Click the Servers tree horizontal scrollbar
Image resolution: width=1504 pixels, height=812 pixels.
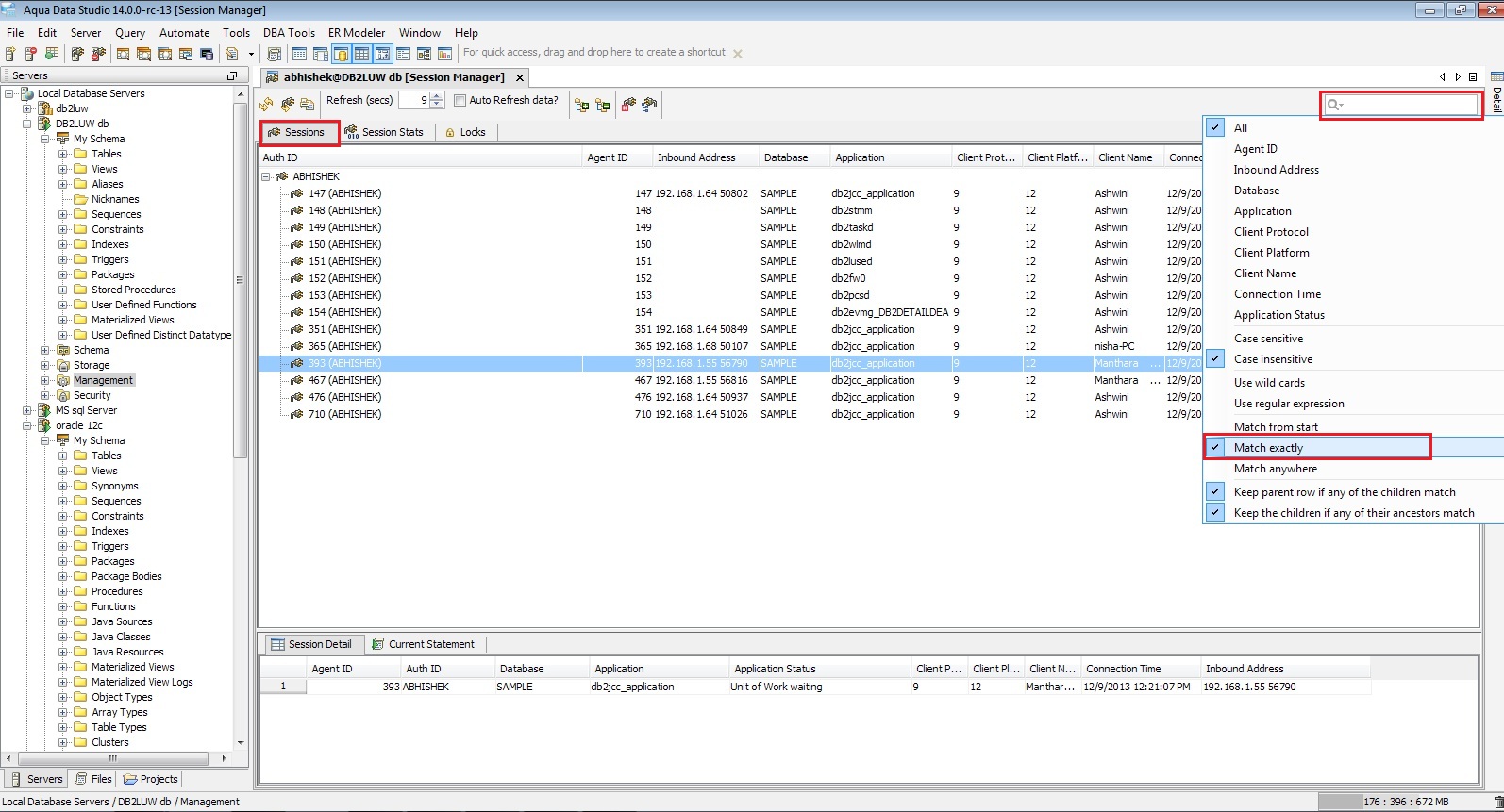(113, 758)
